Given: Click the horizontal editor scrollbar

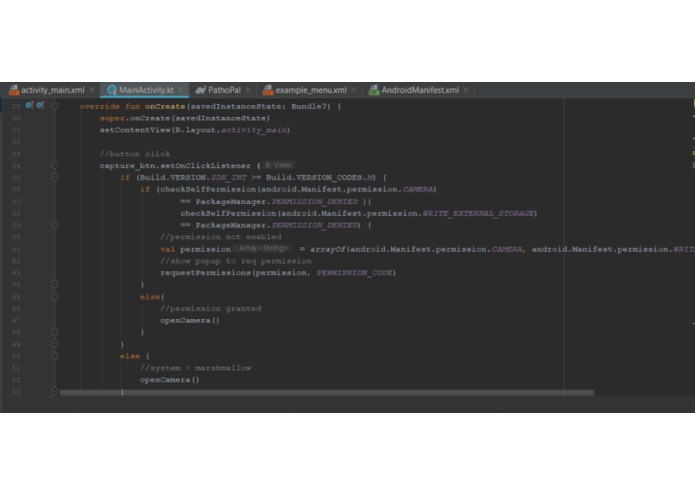Looking at the screenshot, I should 327,392.
